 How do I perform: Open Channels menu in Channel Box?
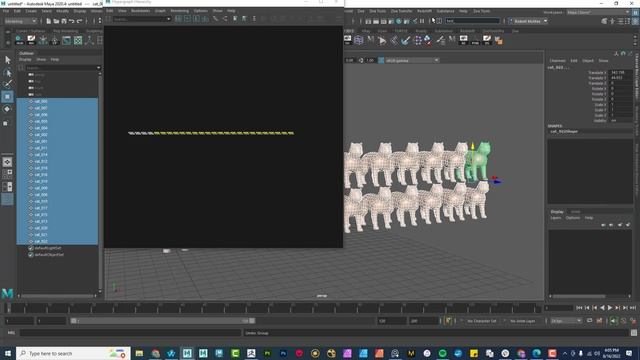[557, 61]
